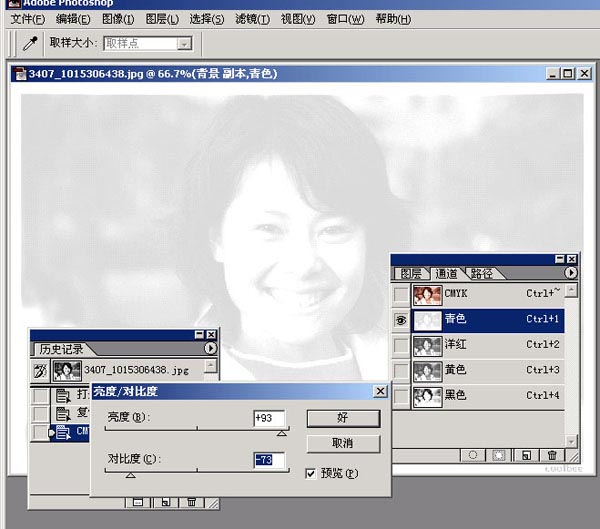The height and width of the screenshot is (529, 600).
Task: Click the 好 OK button
Action: (x=342, y=418)
